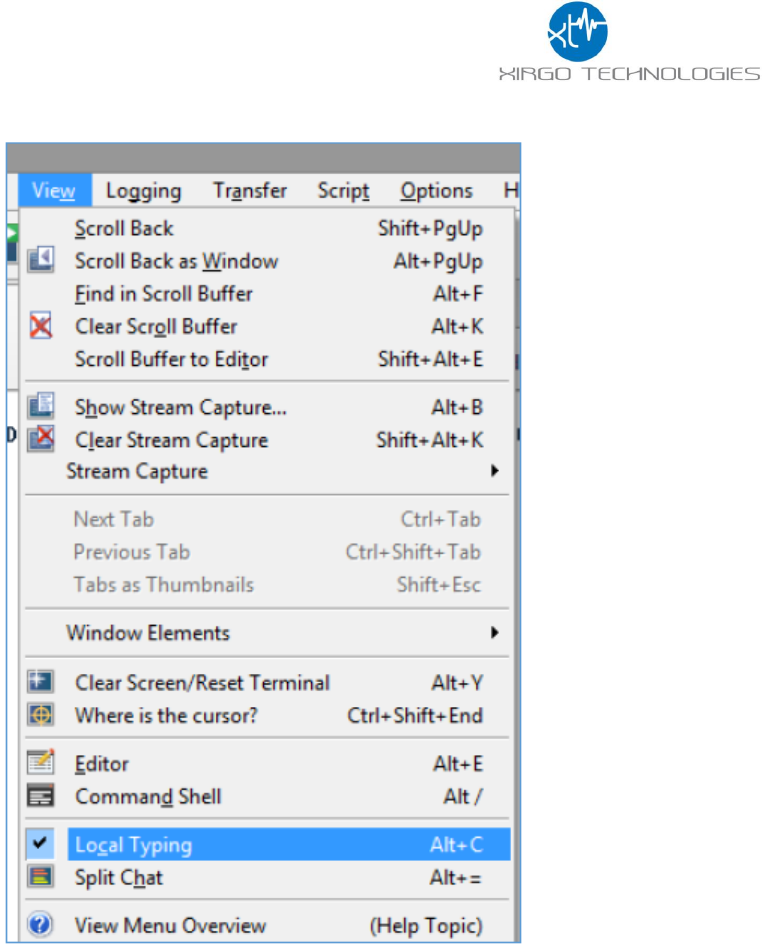Choose Find in Scroll Buffer
This screenshot has width=762, height=948.
(163, 294)
